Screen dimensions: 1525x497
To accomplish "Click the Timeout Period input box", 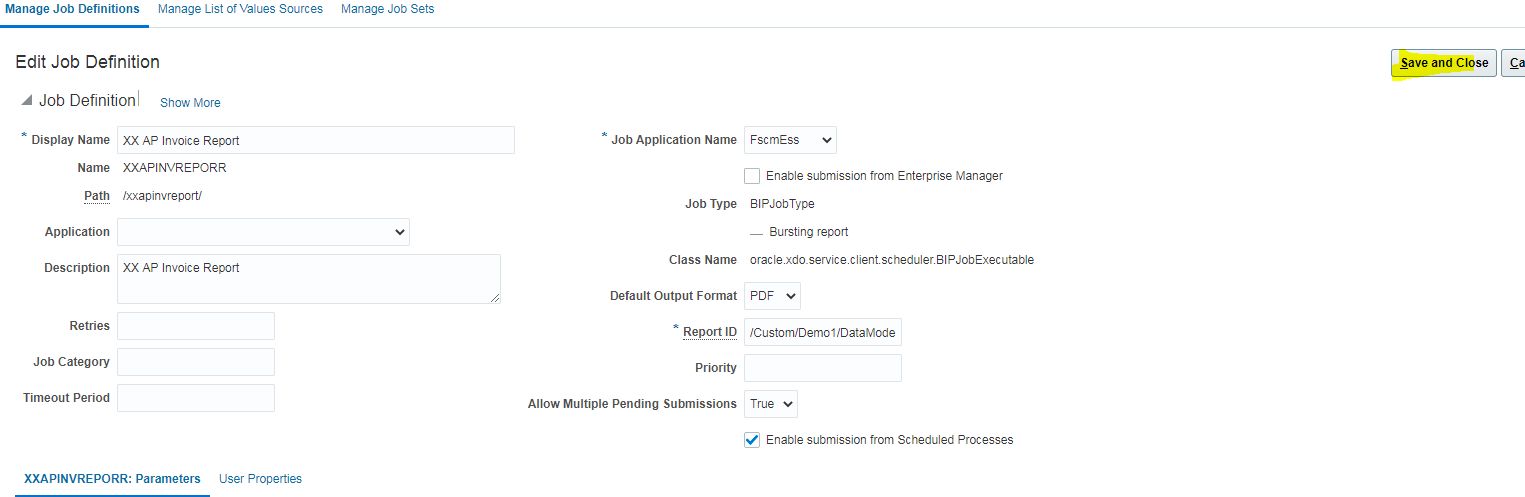I will [x=196, y=398].
